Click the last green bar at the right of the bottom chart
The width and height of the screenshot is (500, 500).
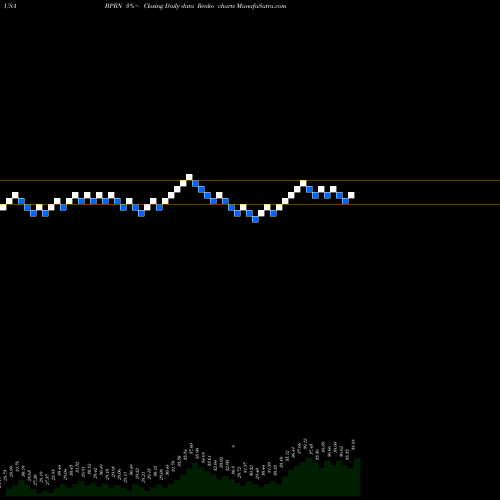point(357,477)
